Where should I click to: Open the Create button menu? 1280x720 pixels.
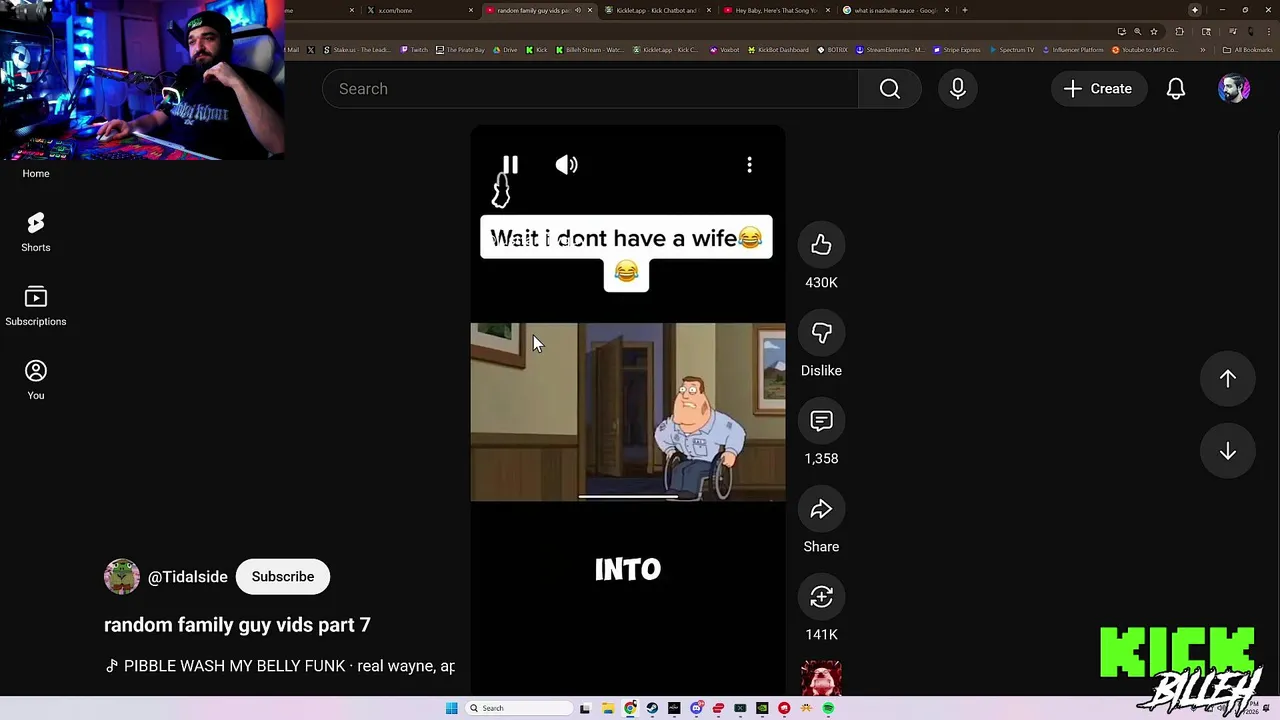[1098, 89]
